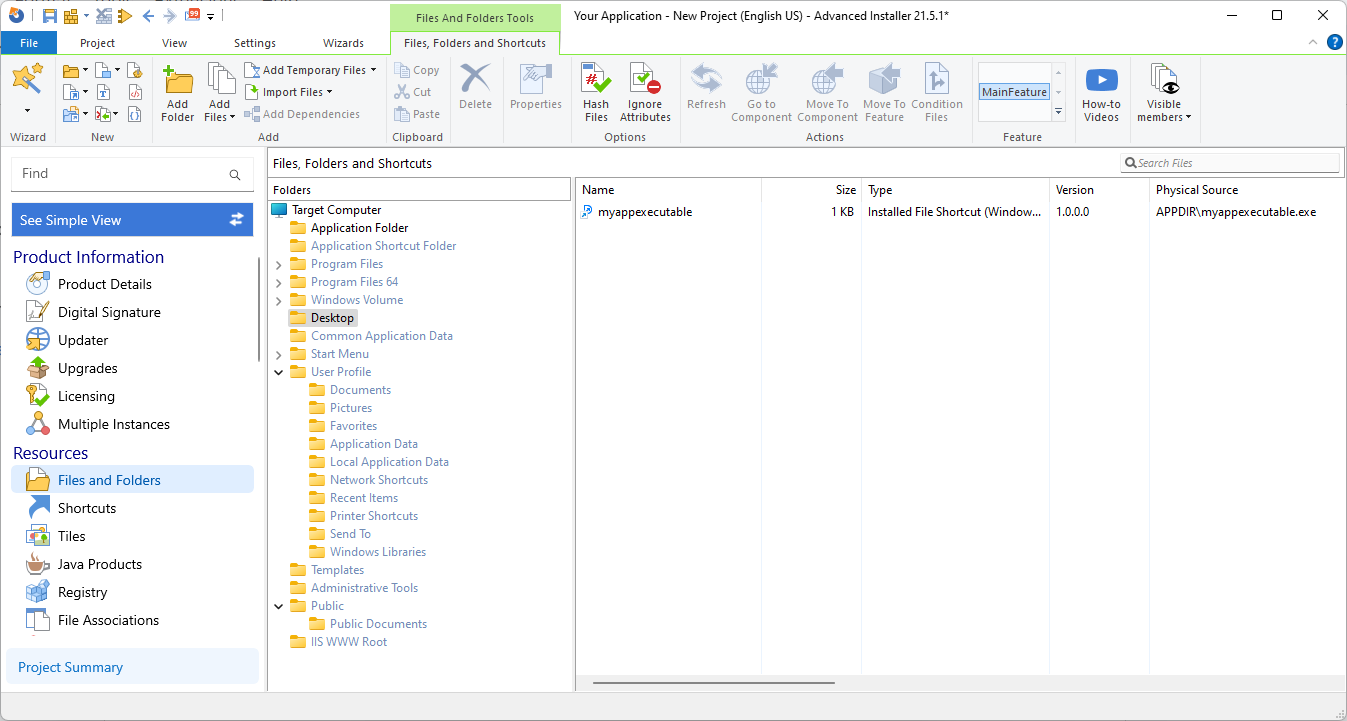The image size is (1347, 721).
Task: Expand the Start Menu folder node
Action: click(x=278, y=354)
